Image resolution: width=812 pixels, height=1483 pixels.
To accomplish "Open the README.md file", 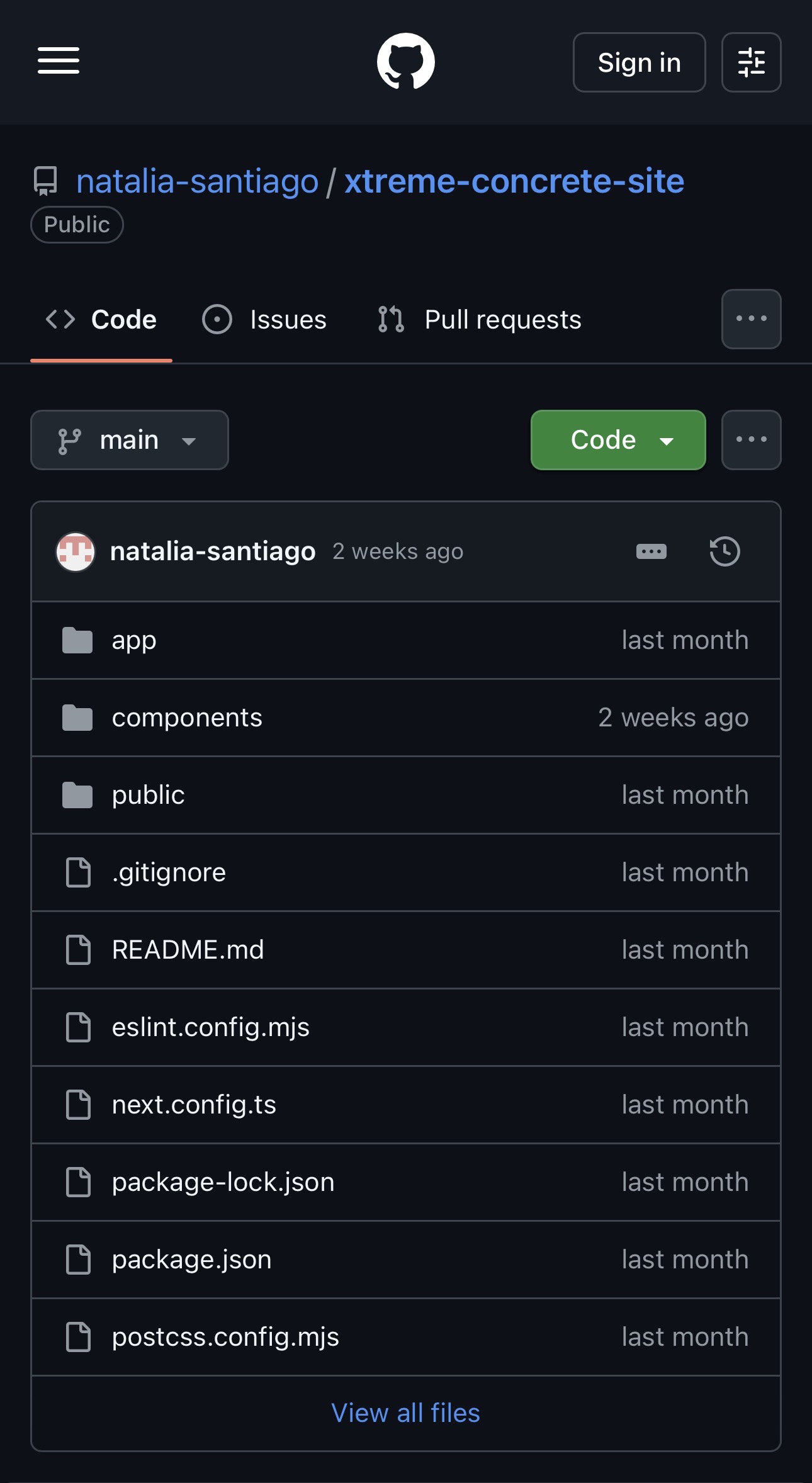I will (188, 950).
